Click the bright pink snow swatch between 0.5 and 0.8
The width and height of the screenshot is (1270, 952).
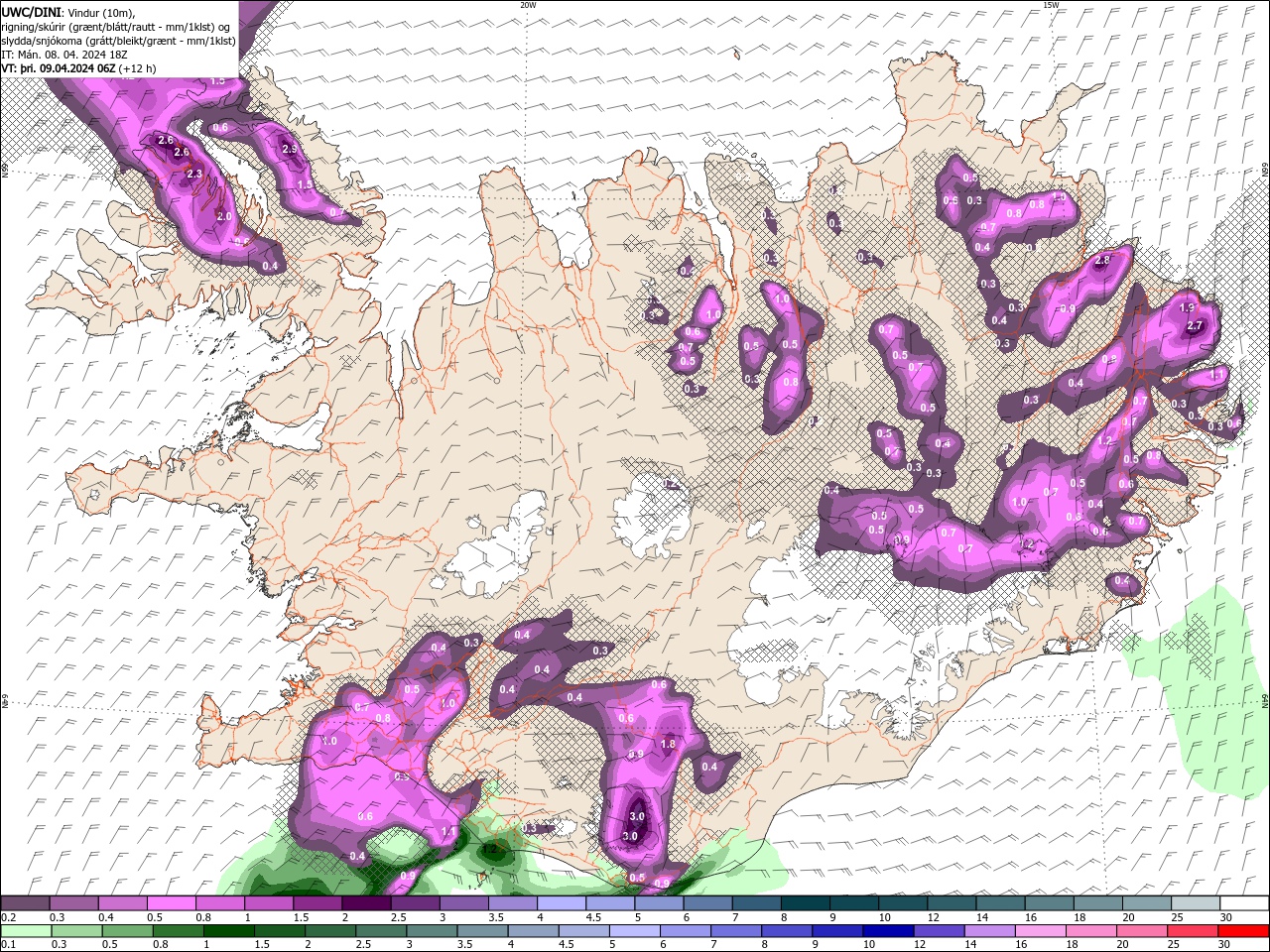pos(171,903)
